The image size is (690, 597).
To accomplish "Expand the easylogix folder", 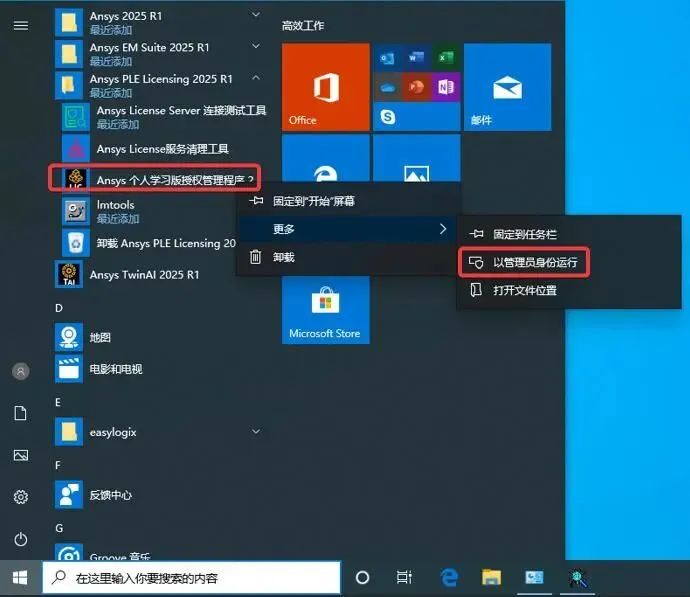I will pyautogui.click(x=256, y=432).
